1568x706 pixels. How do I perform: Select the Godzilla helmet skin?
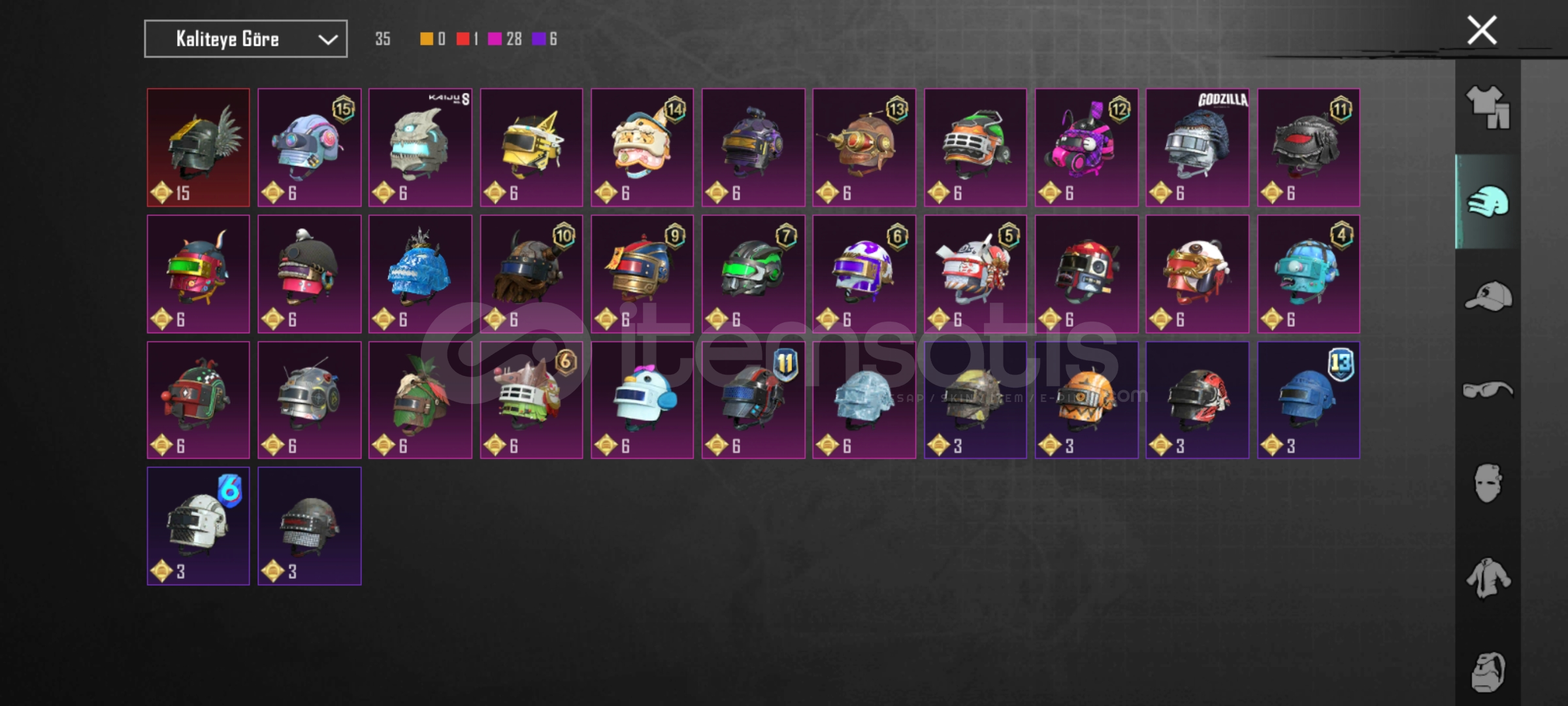click(x=1198, y=148)
